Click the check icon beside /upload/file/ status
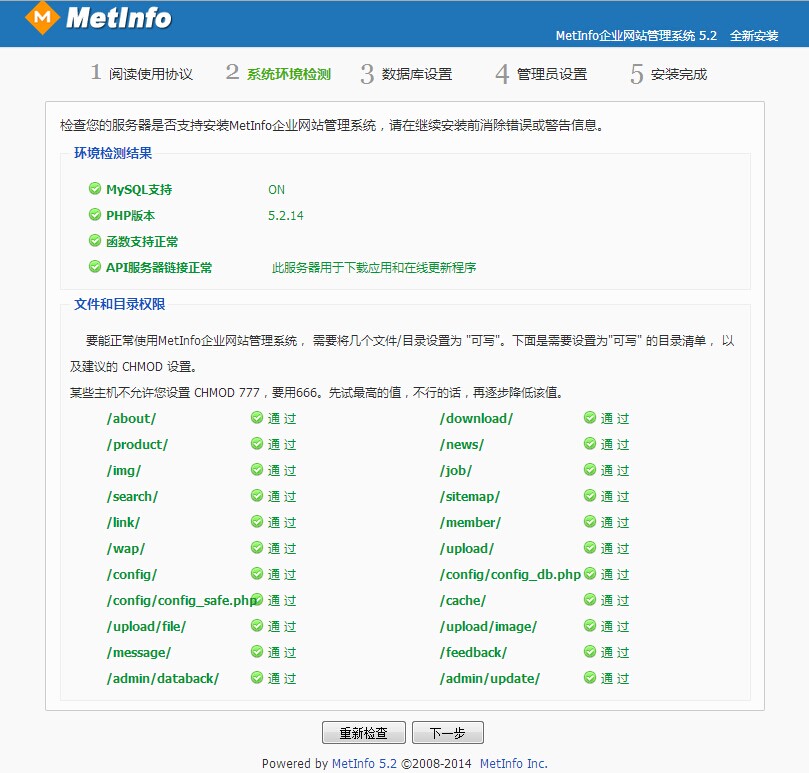The height and width of the screenshot is (773, 809). [257, 626]
